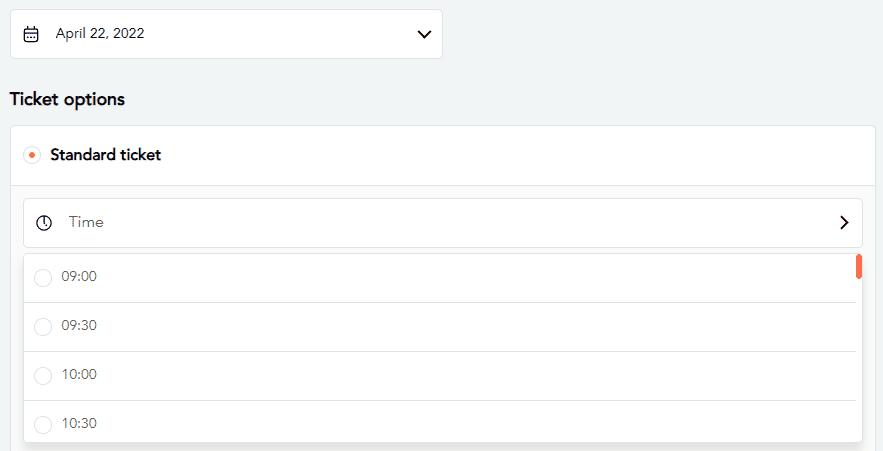Viewport: 883px width, 451px height.
Task: Click the Time field label
Action: 86,223
